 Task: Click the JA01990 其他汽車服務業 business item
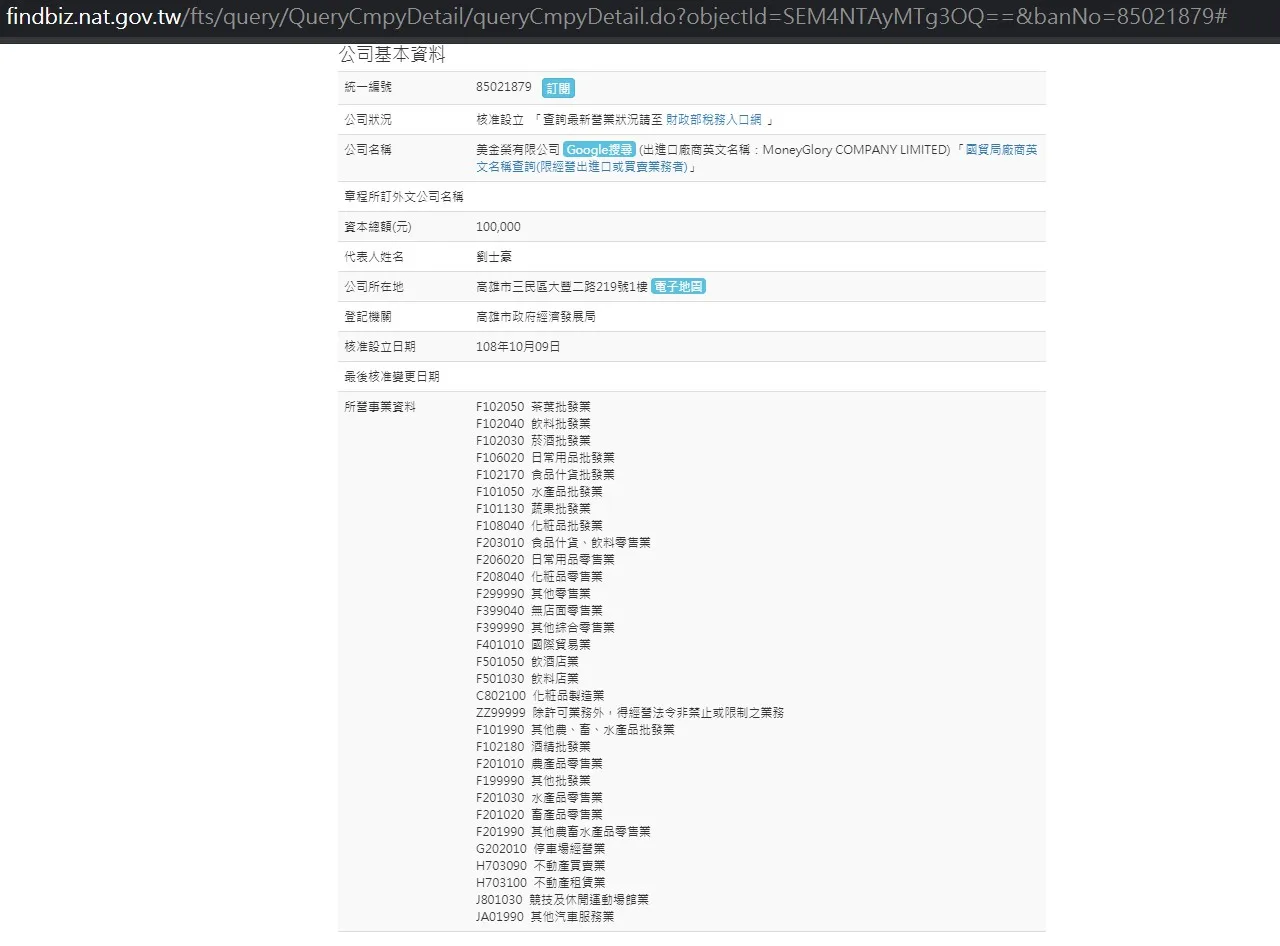(x=545, y=917)
